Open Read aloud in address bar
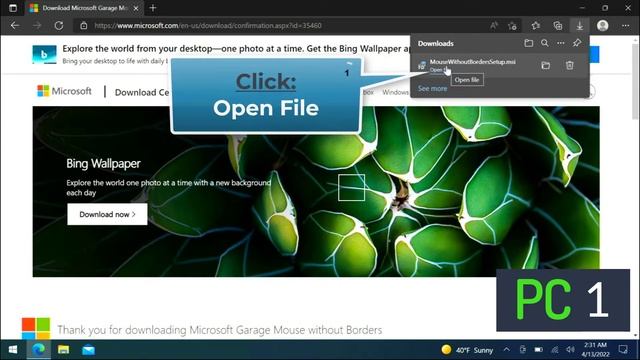The width and height of the screenshot is (640, 360). [494, 25]
